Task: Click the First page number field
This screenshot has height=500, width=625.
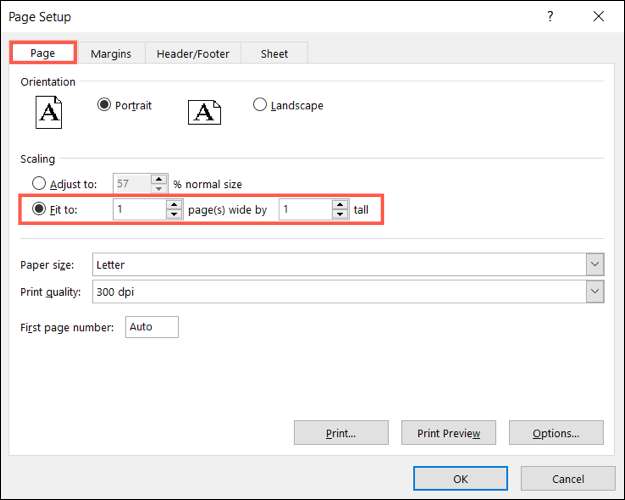Action: 152,327
